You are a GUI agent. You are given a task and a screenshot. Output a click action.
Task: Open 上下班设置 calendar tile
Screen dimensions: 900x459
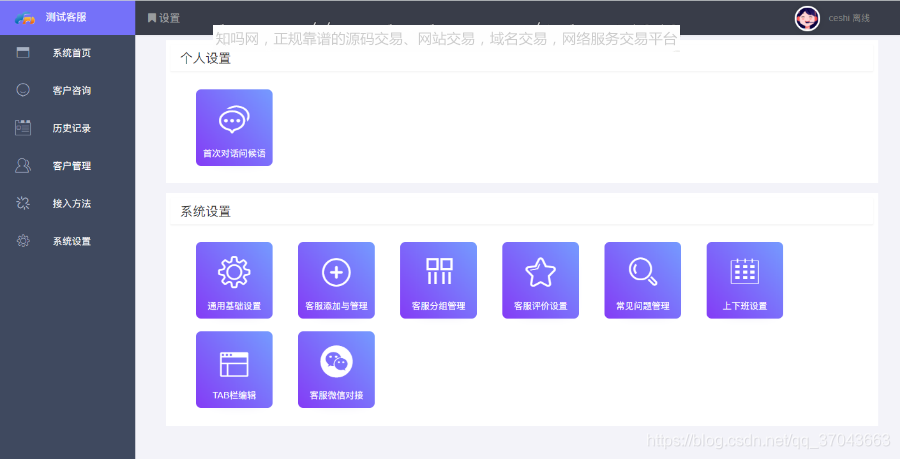coord(744,280)
